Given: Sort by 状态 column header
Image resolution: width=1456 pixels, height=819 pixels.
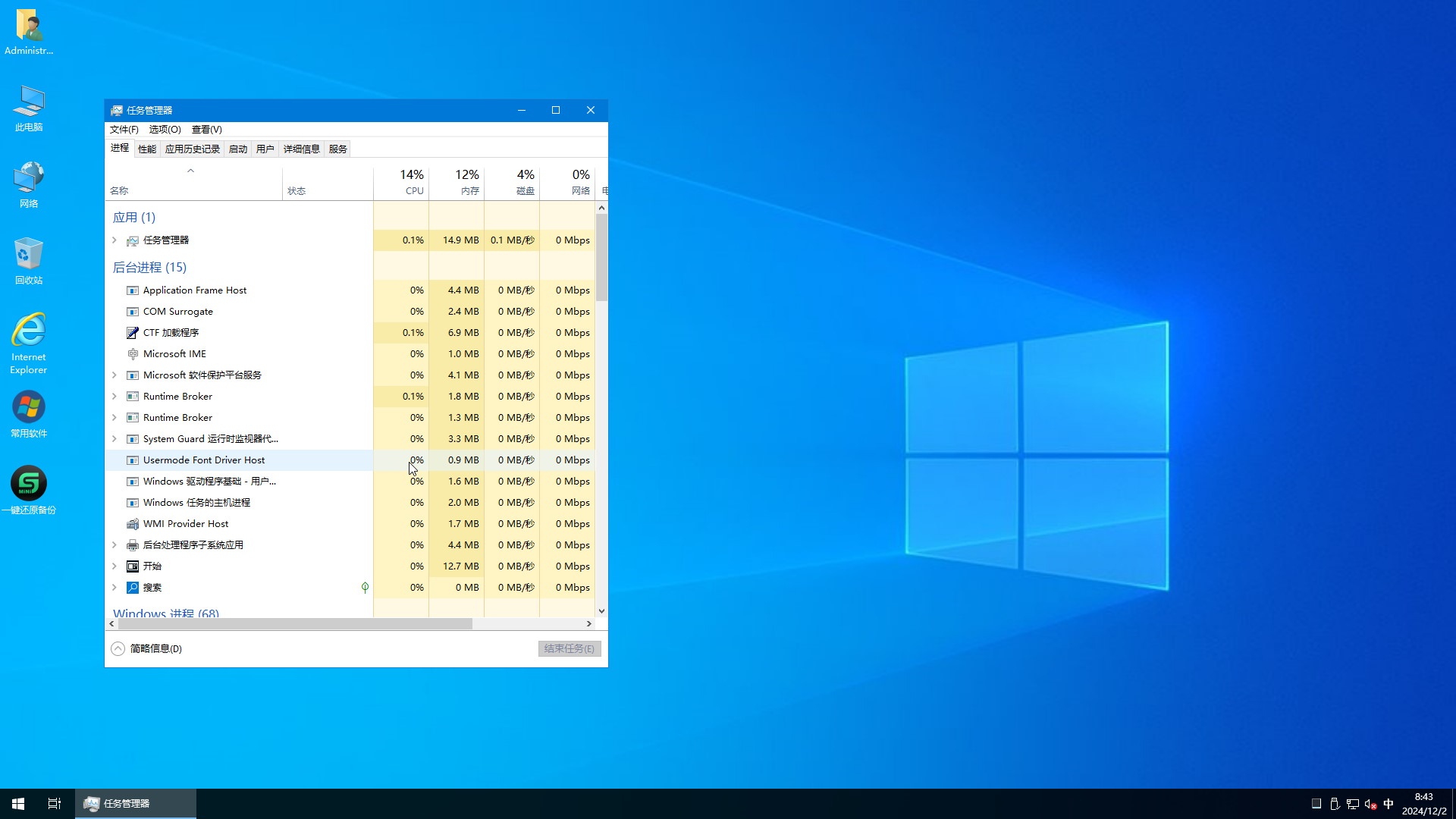Looking at the screenshot, I should tap(328, 183).
